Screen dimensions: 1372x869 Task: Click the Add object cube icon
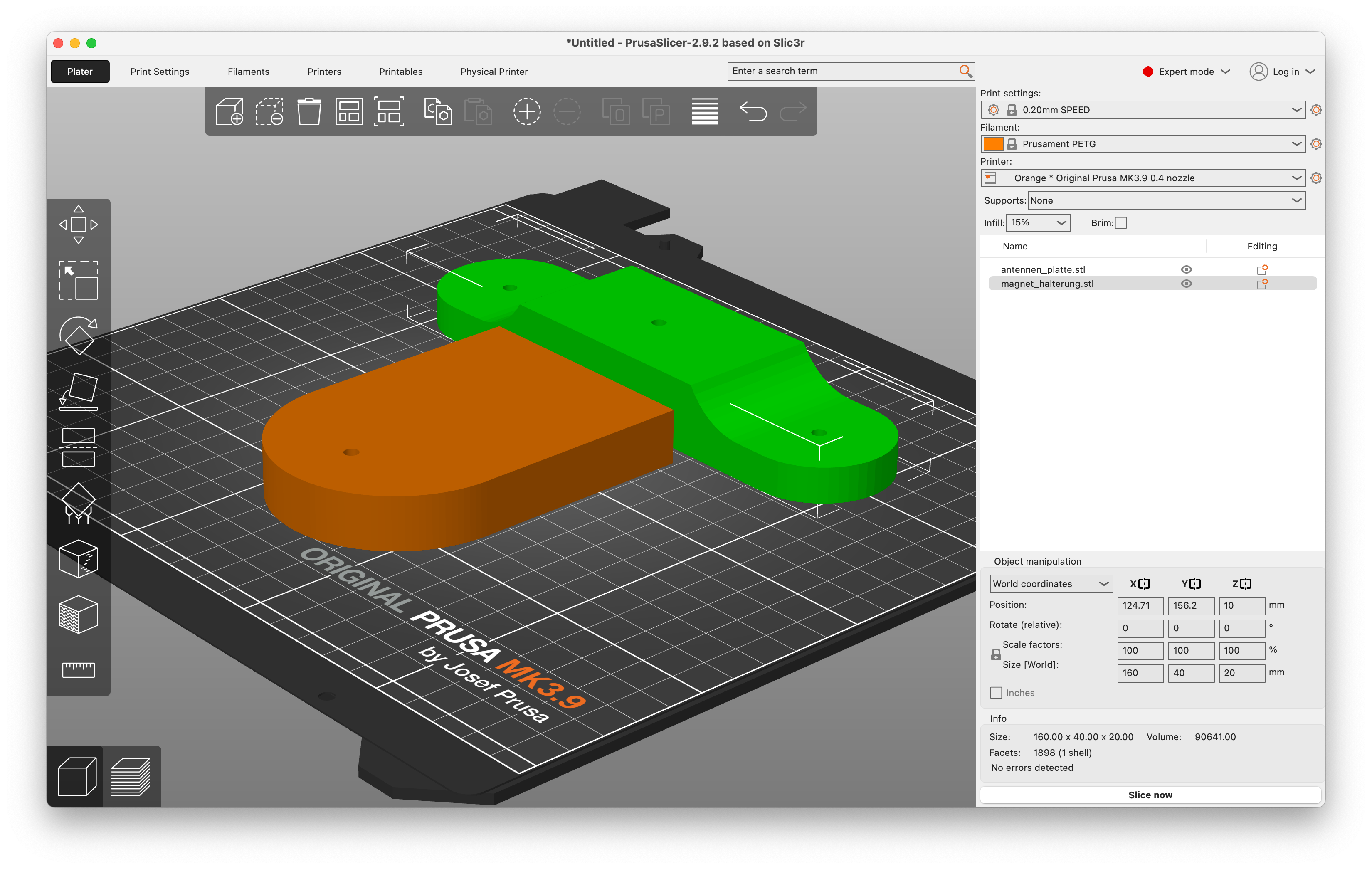(x=229, y=111)
